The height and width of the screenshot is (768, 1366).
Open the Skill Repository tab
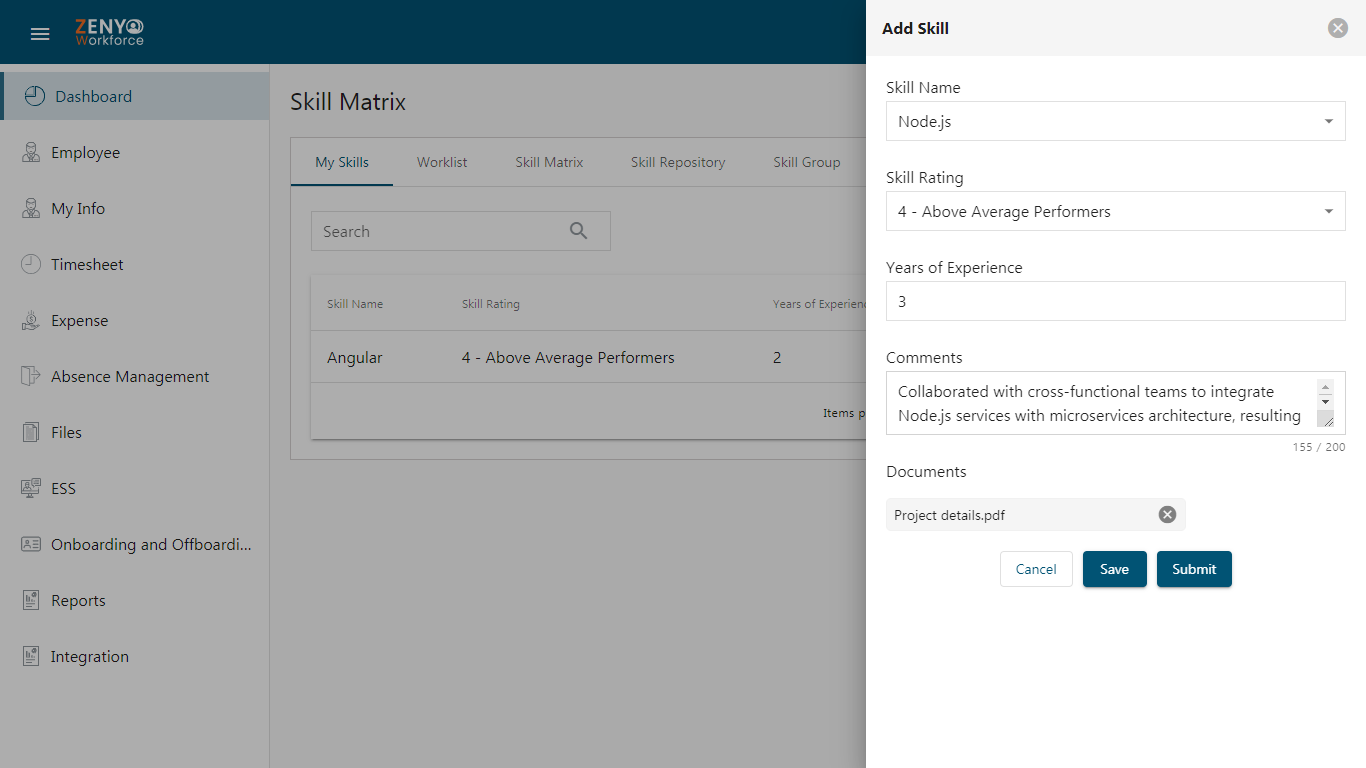tap(678, 162)
